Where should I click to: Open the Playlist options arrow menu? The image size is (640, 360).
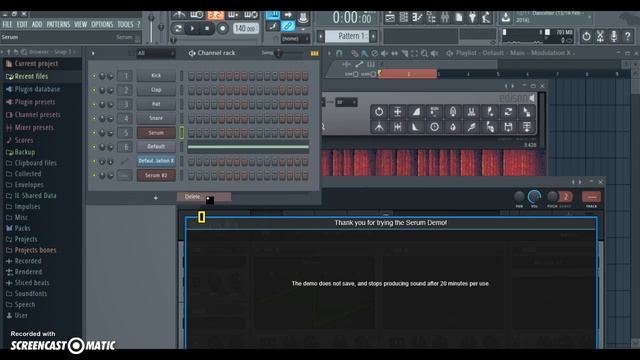pos(329,53)
